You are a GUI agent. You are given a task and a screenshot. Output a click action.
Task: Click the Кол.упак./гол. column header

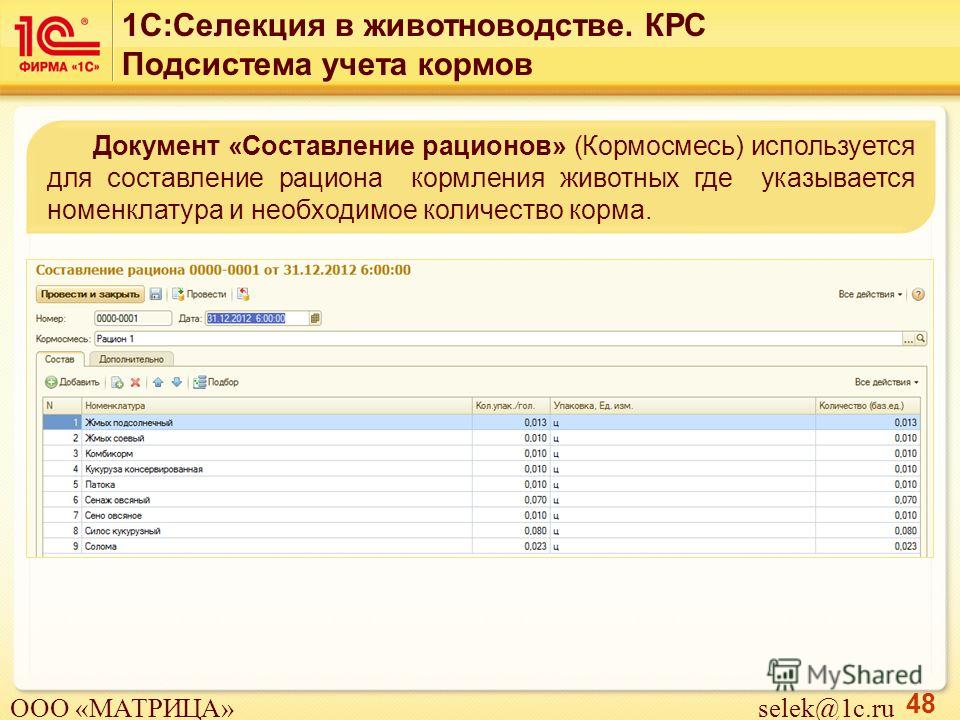point(511,406)
